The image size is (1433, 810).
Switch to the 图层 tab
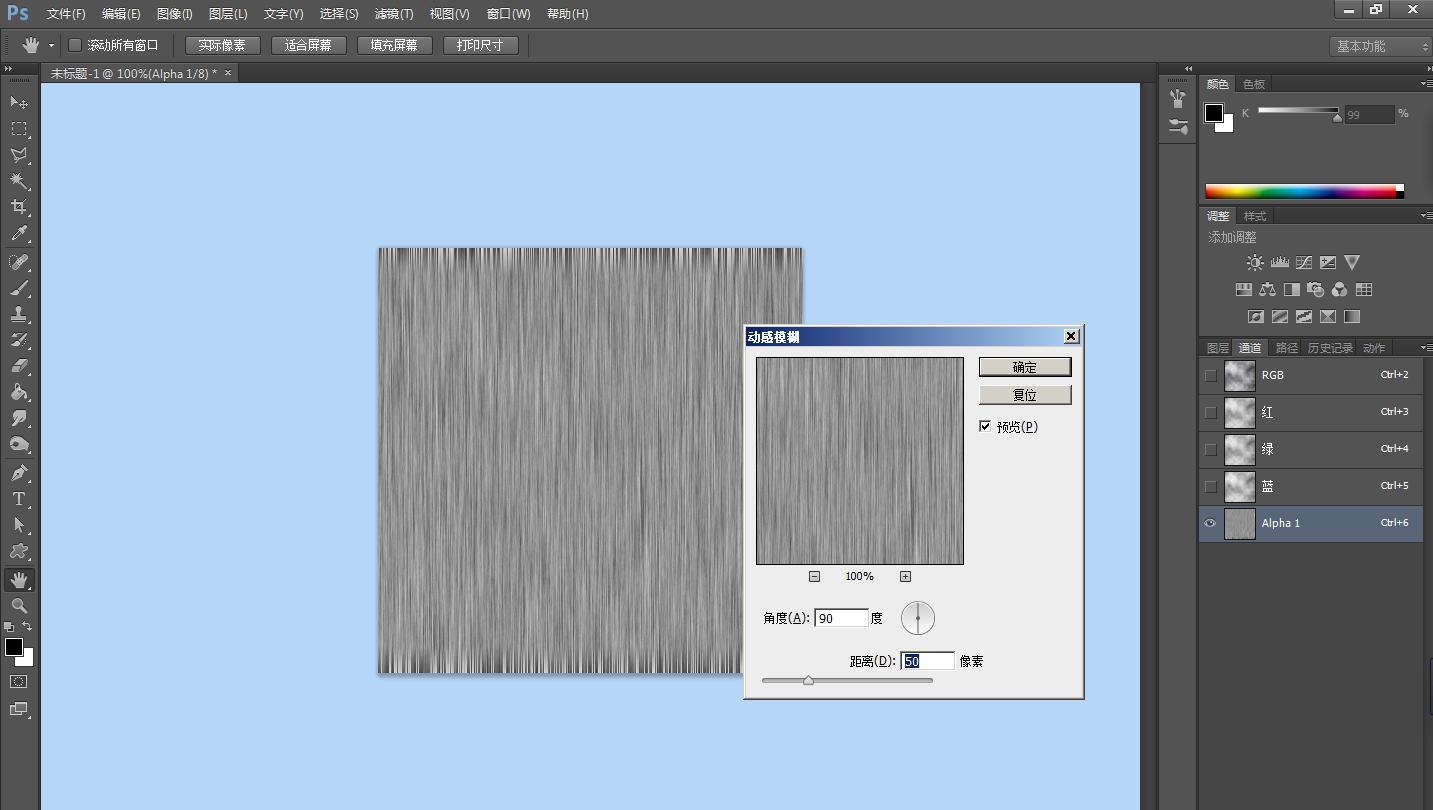click(1217, 348)
